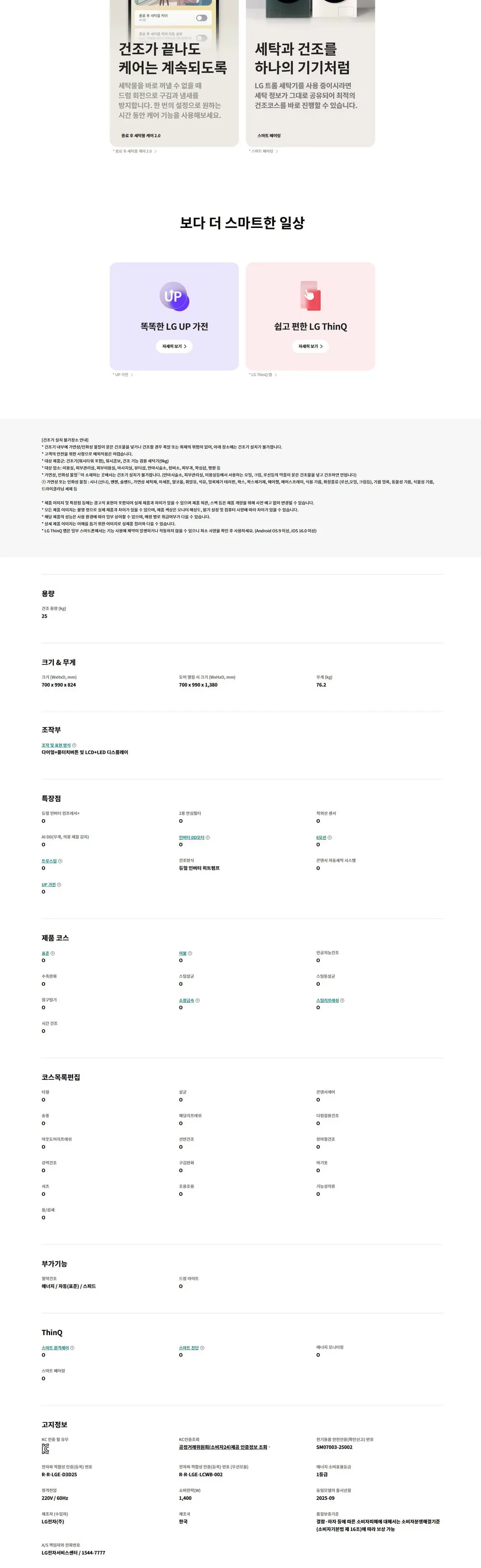Click the KC certification mark logo
Screen dimensions: 481x1568
pos(46,1449)
